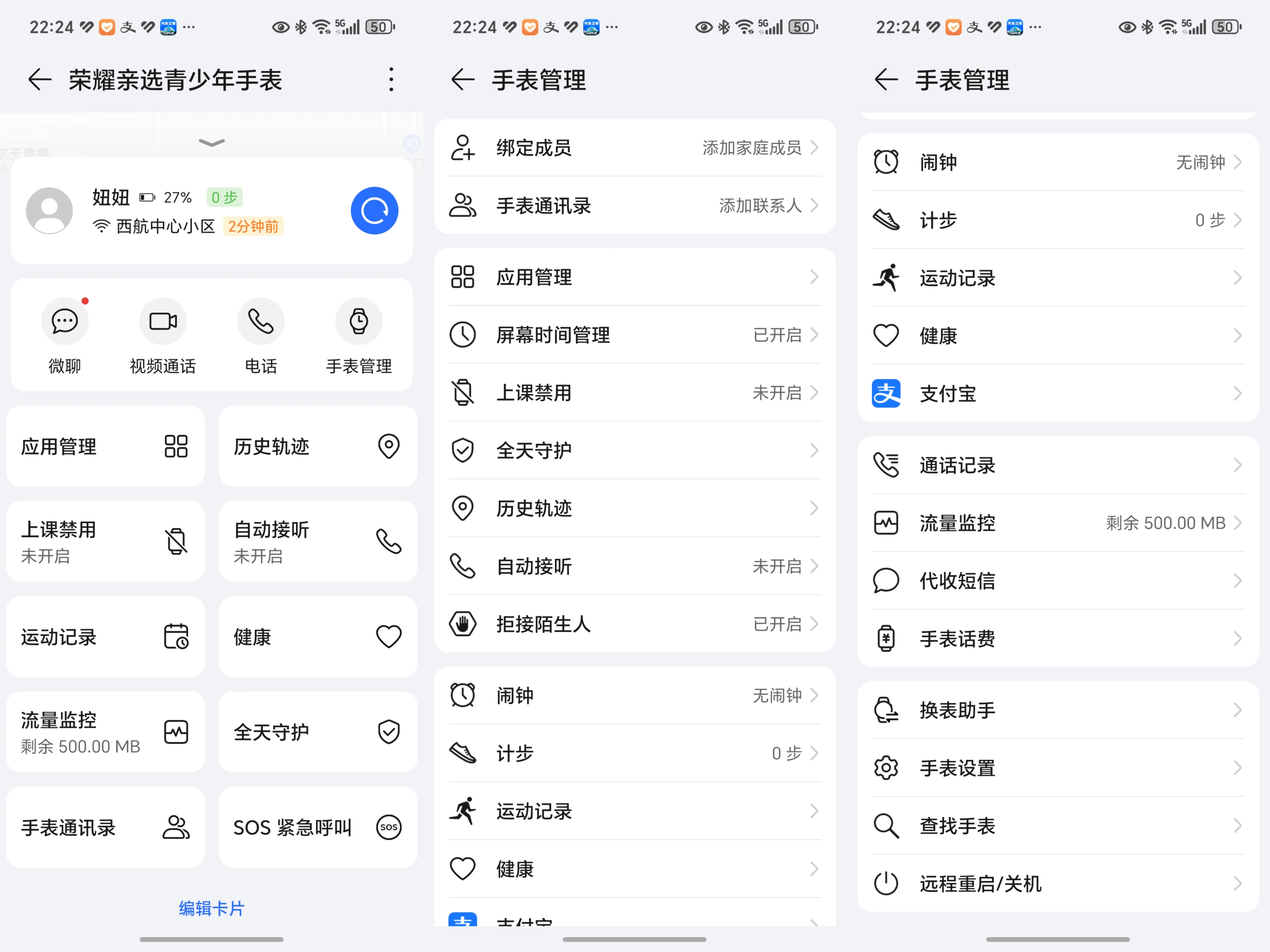1270x952 pixels.
Task: Open 自动接听 card on left screen
Action: [x=318, y=541]
